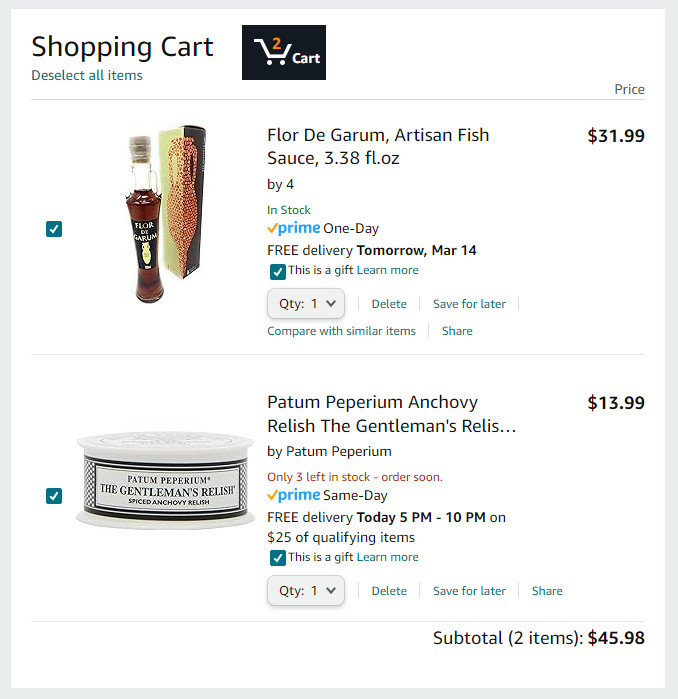This screenshot has height=699, width=678.
Task: Save the Flor De Garum fish sauce for later
Action: pyautogui.click(x=469, y=304)
